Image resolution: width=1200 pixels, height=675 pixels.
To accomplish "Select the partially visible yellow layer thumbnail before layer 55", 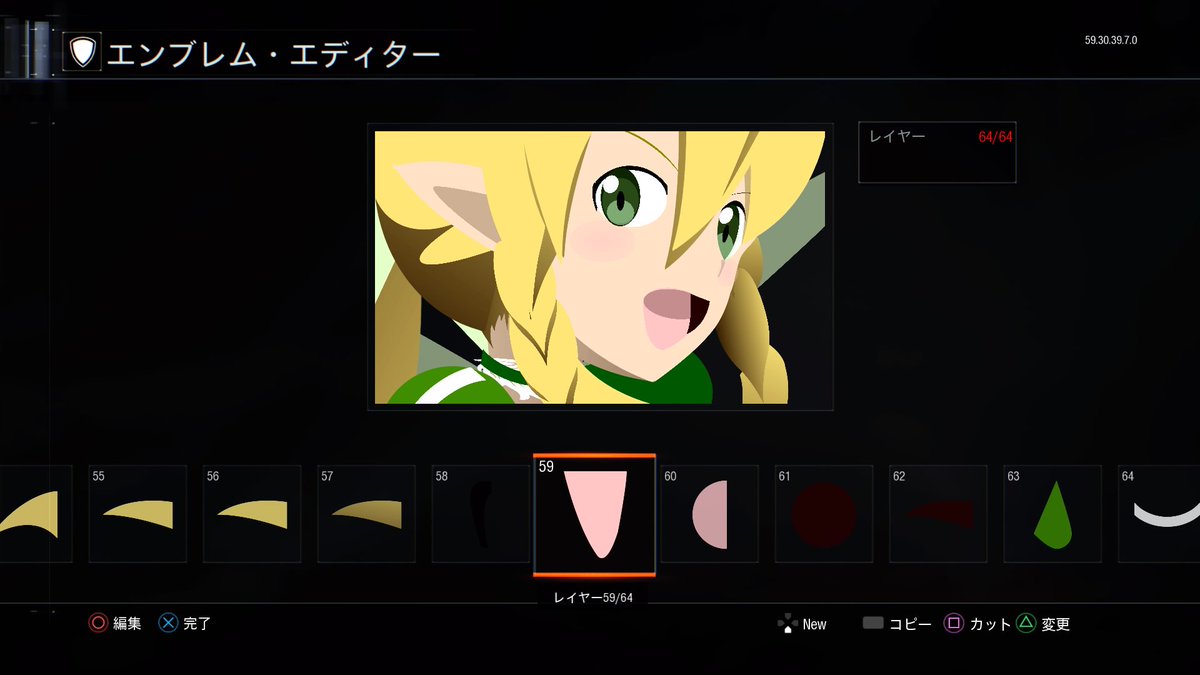I will [36, 513].
